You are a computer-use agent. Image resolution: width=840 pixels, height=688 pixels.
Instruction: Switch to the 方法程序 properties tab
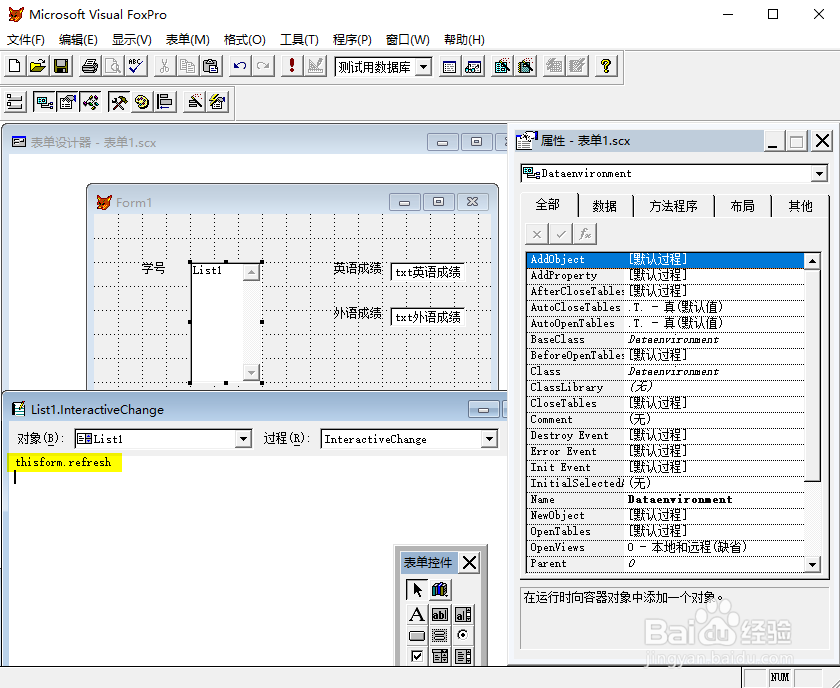(x=673, y=206)
